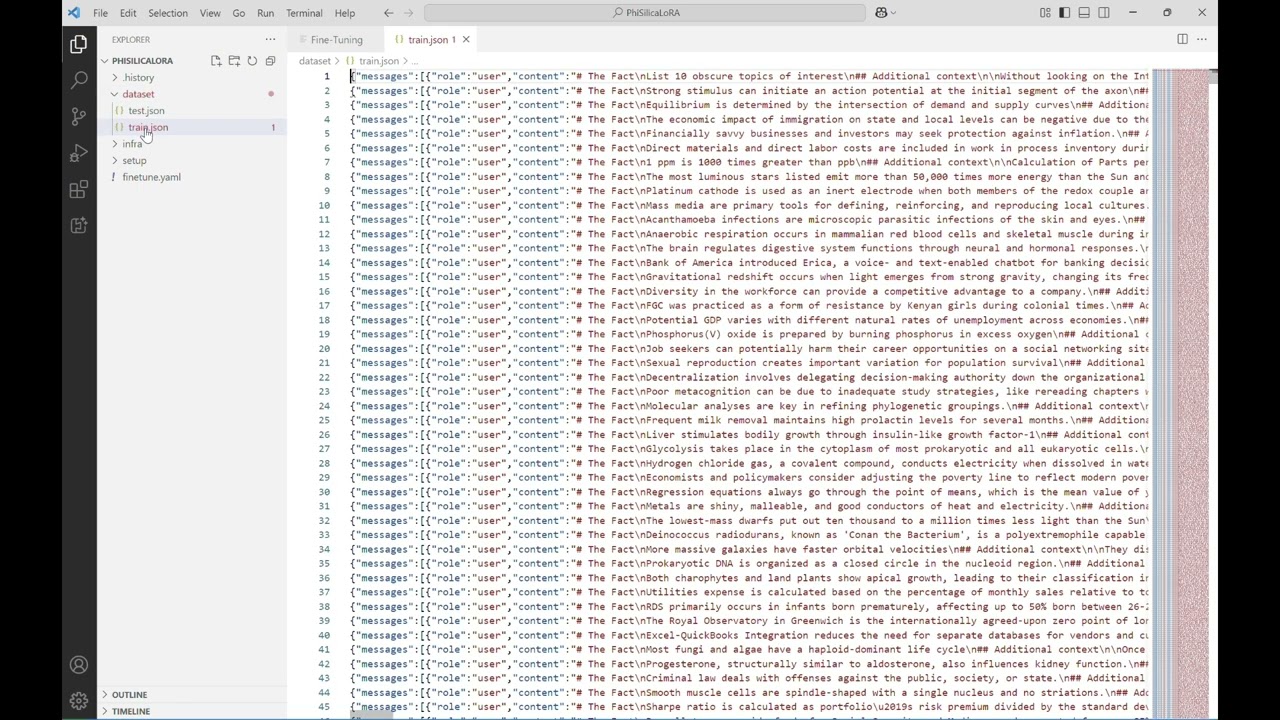Expand the OUTLINE section
This screenshot has width=1280, height=720.
click(129, 694)
